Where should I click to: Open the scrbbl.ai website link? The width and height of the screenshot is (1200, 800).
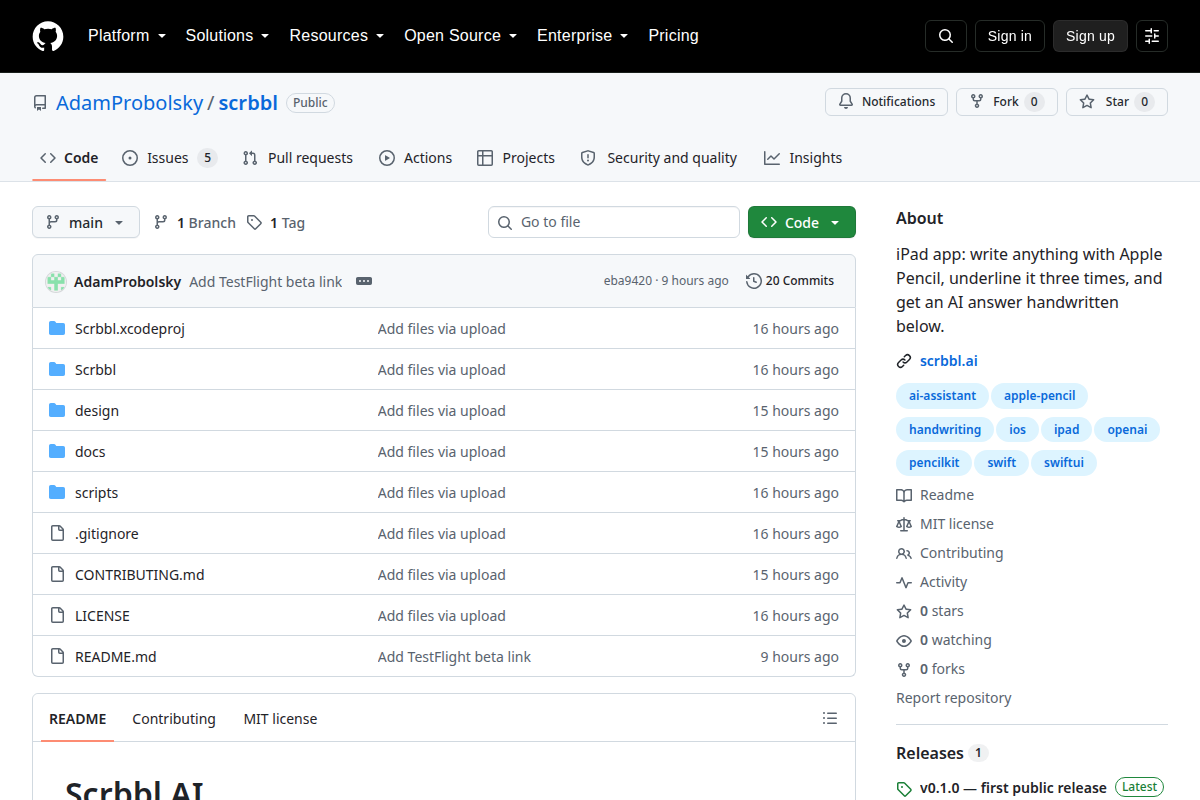[949, 361]
